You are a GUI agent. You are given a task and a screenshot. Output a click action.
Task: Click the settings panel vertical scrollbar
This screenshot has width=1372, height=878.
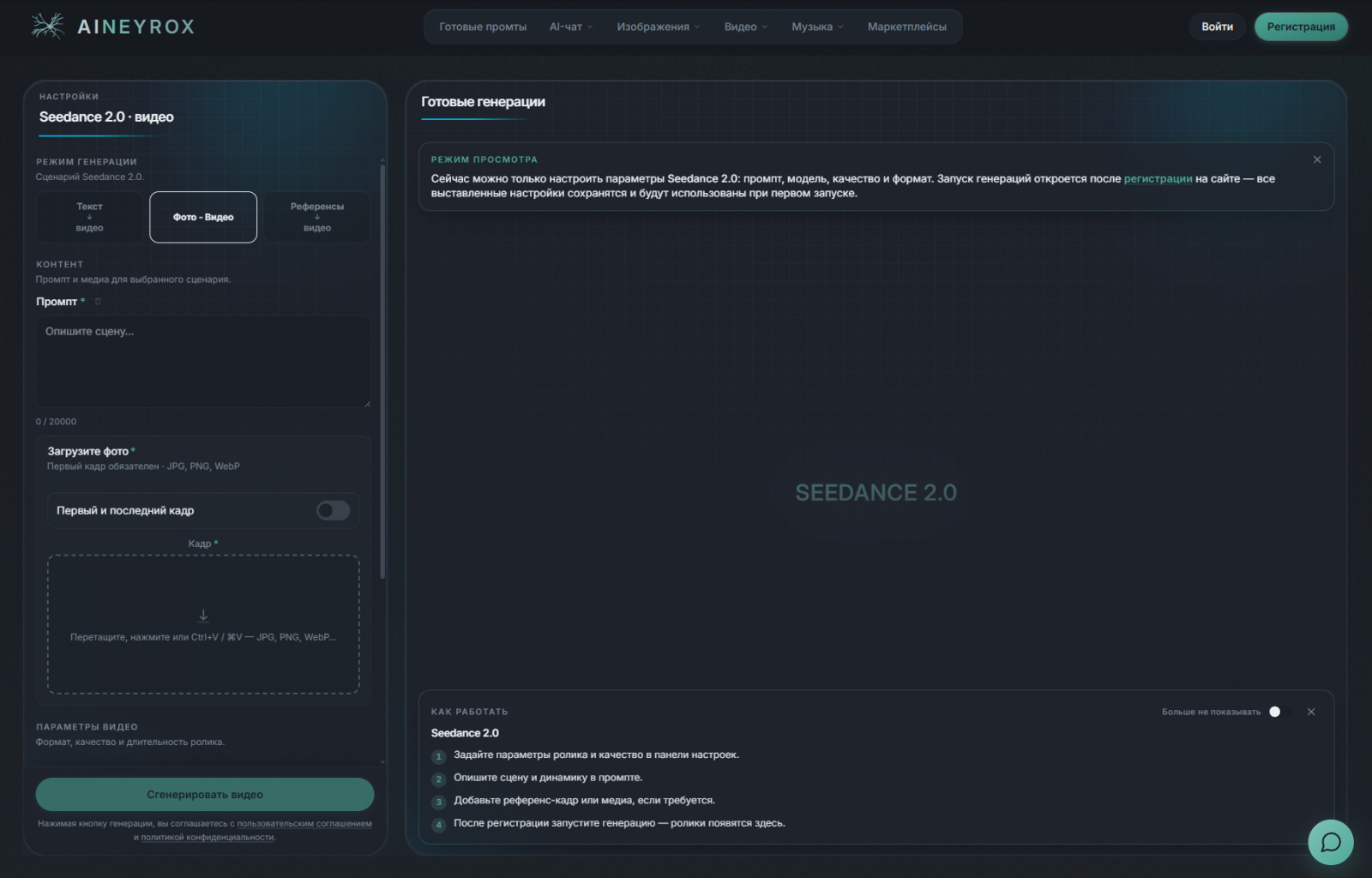click(x=382, y=372)
